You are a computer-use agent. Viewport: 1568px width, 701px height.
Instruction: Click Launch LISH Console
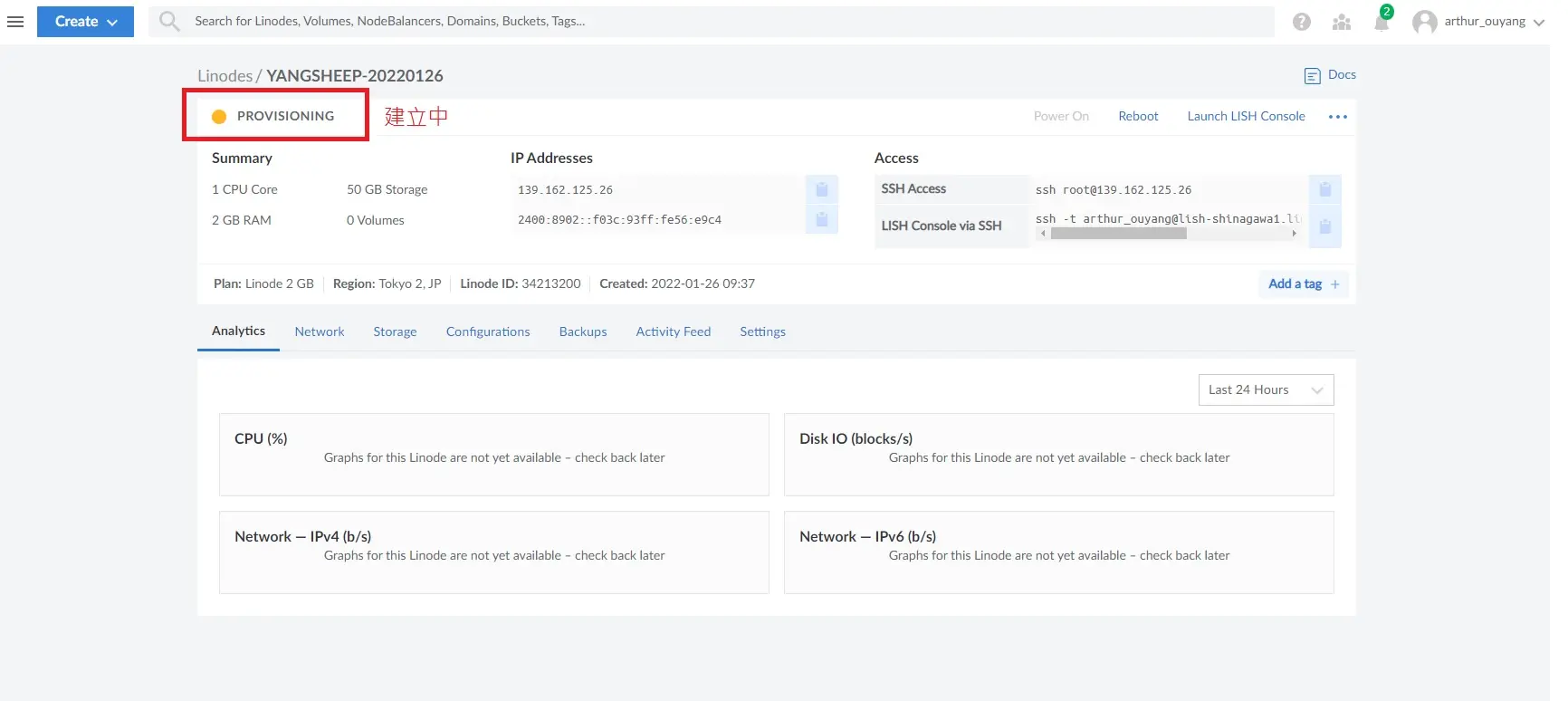coord(1247,117)
